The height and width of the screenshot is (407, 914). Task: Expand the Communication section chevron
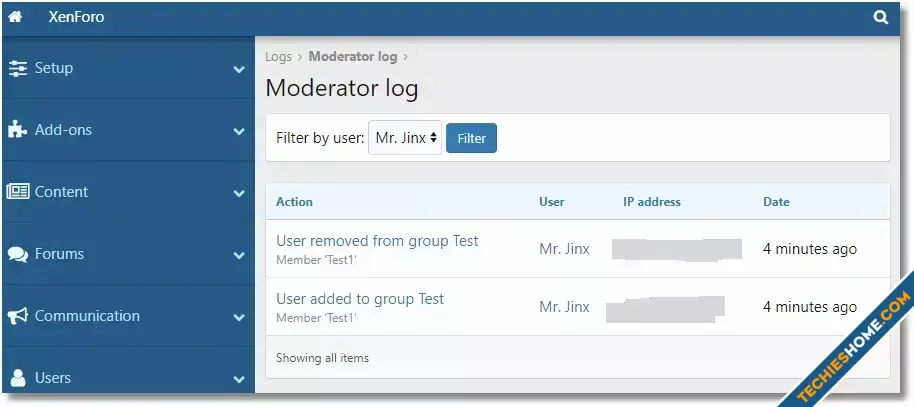239,317
